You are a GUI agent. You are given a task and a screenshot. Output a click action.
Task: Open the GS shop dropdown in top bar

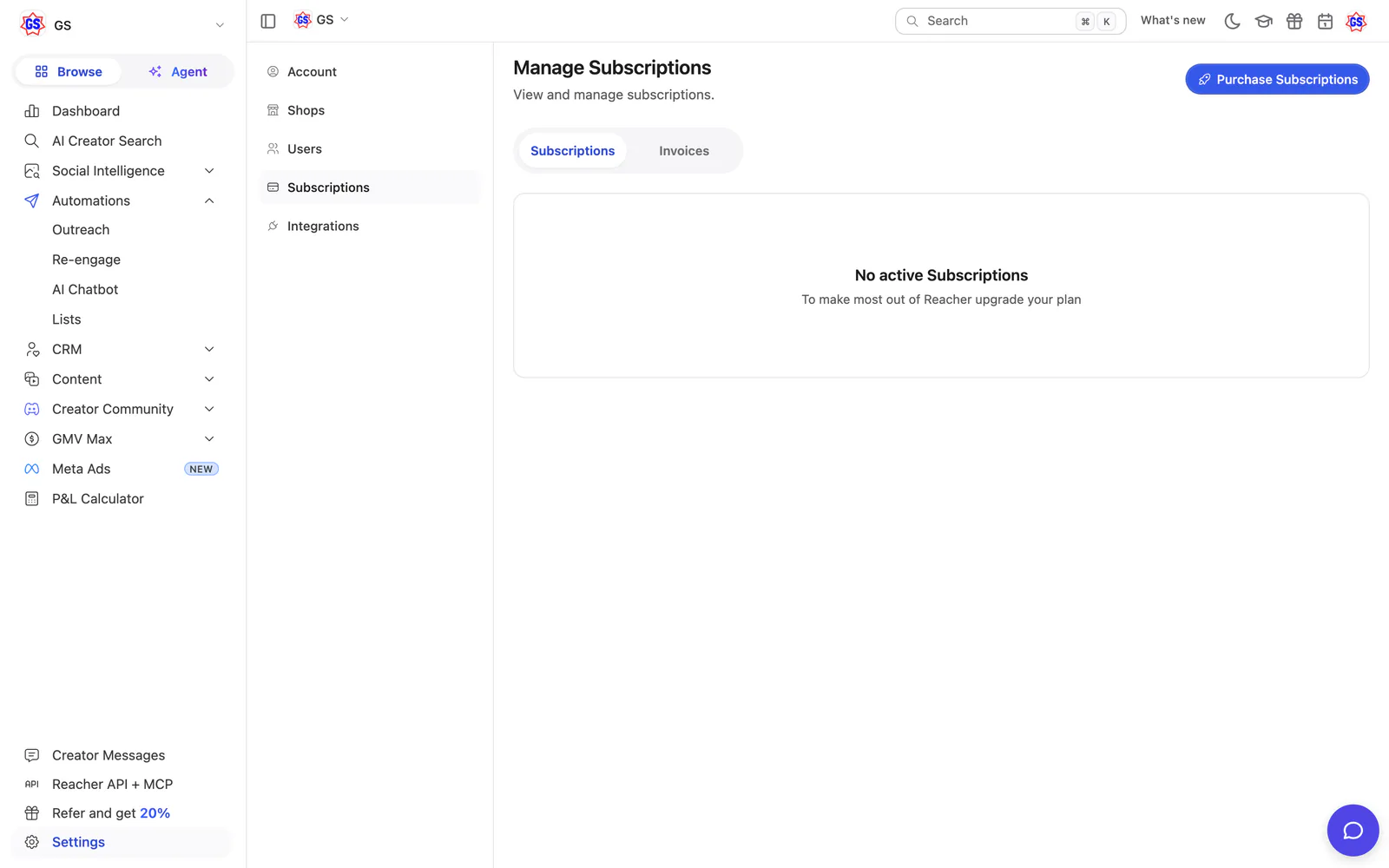[x=321, y=19]
